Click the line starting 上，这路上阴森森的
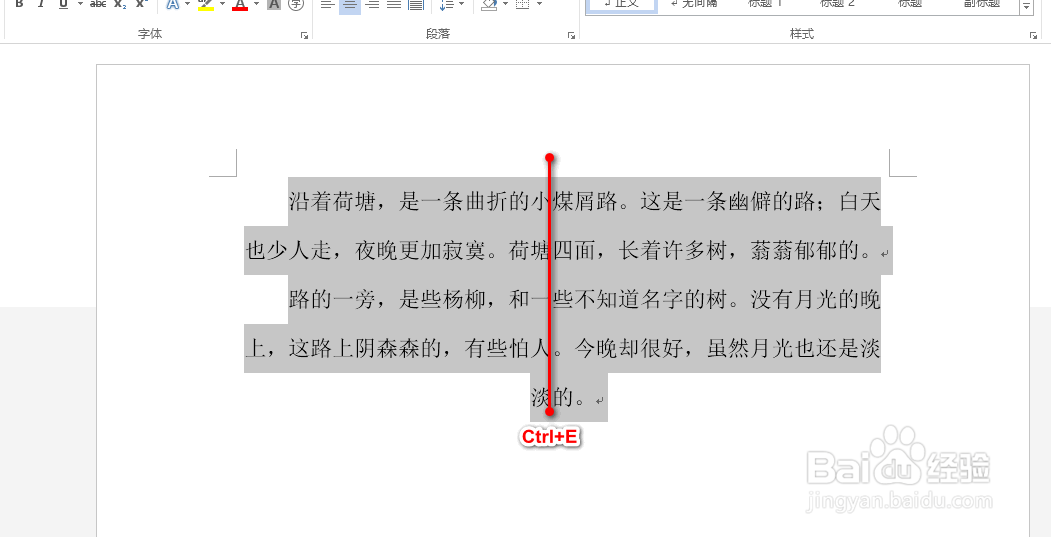The height and width of the screenshot is (537, 1051). [x=563, y=349]
